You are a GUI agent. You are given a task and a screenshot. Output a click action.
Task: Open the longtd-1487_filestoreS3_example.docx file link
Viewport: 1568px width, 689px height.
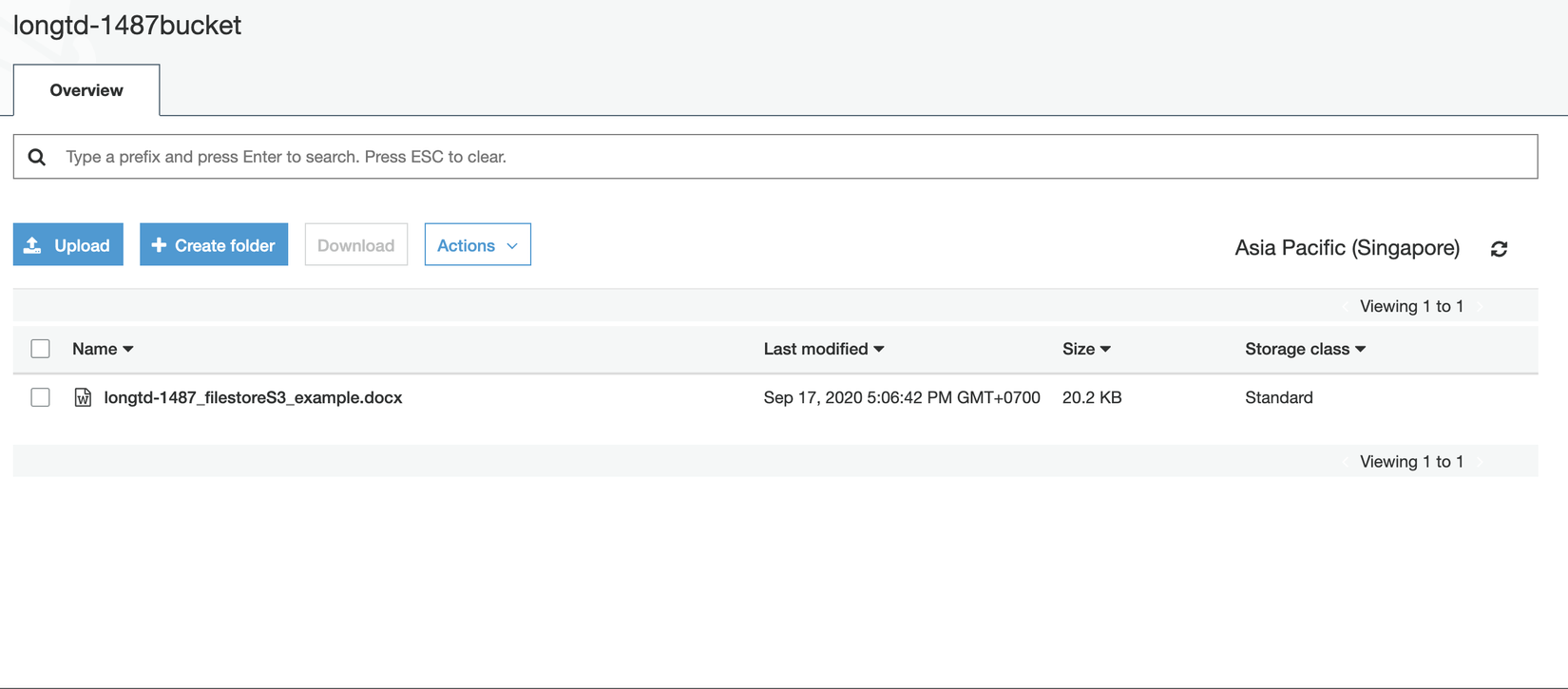tap(253, 397)
